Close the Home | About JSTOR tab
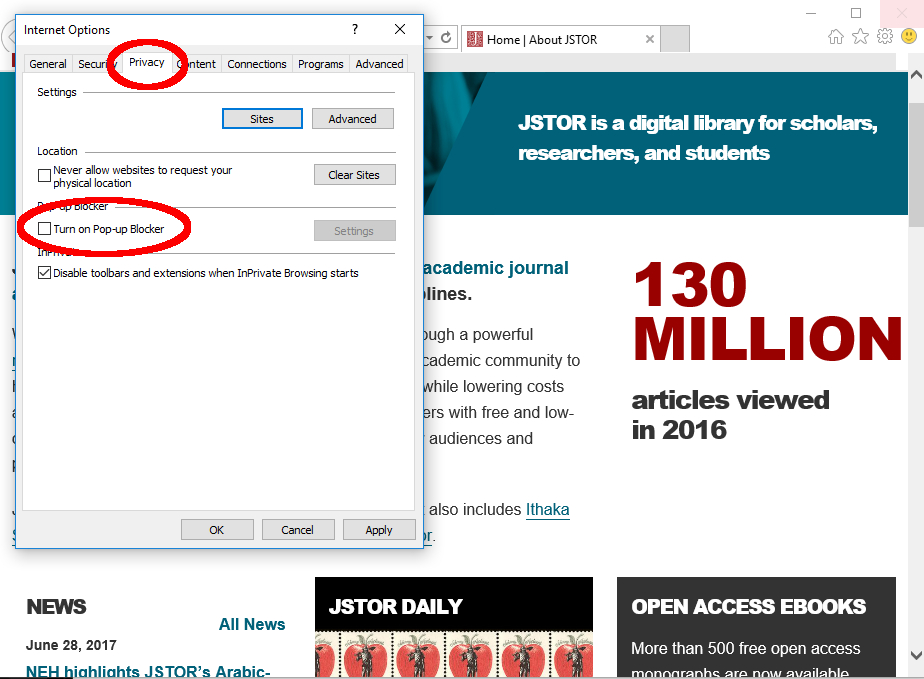Viewport: 924px width, 679px height. click(649, 39)
